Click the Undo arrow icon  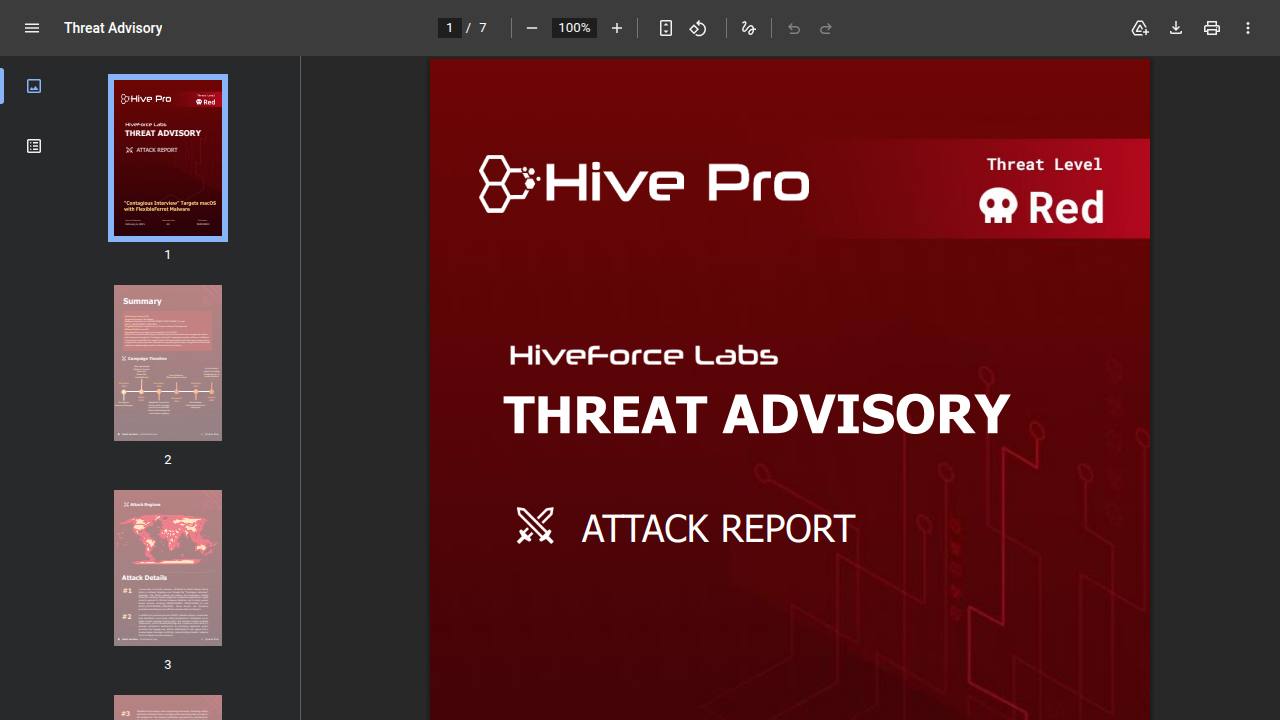click(x=794, y=28)
